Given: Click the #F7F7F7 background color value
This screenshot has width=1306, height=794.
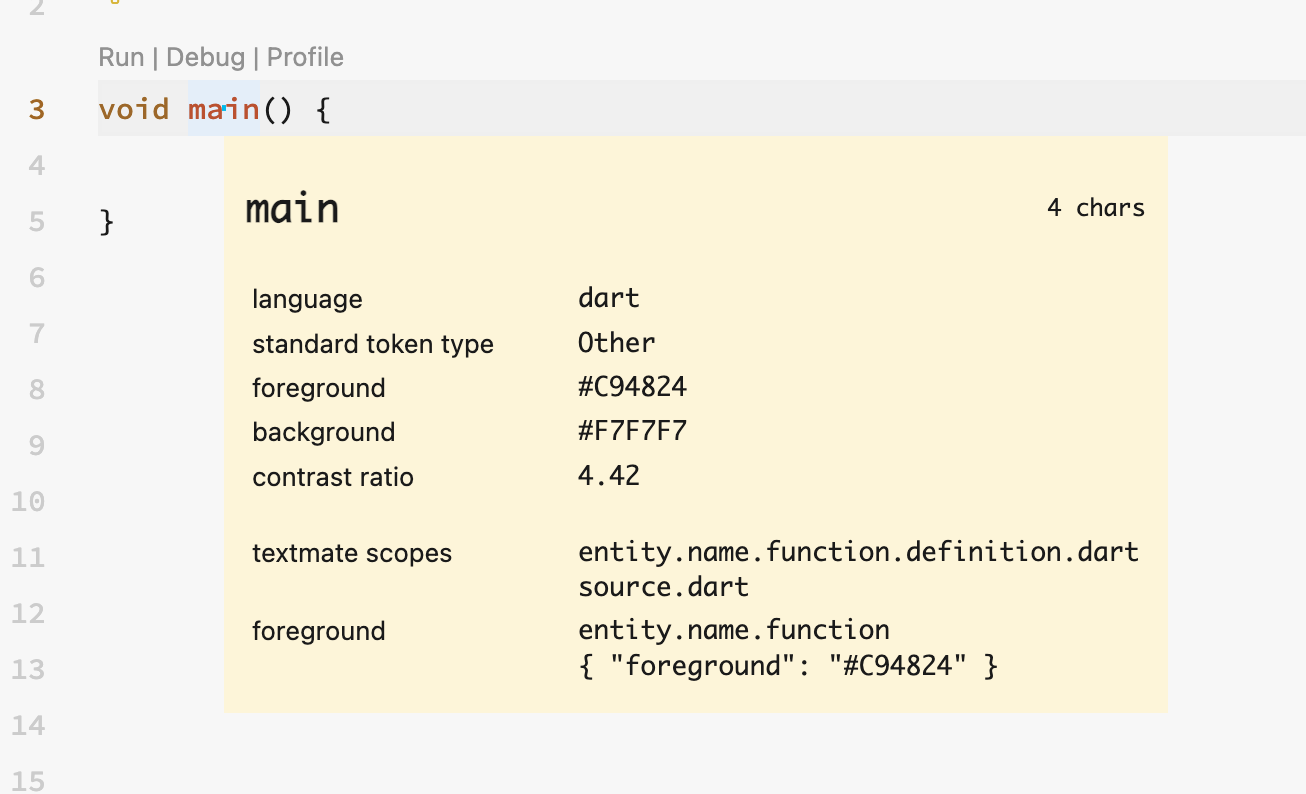Looking at the screenshot, I should point(632,431).
